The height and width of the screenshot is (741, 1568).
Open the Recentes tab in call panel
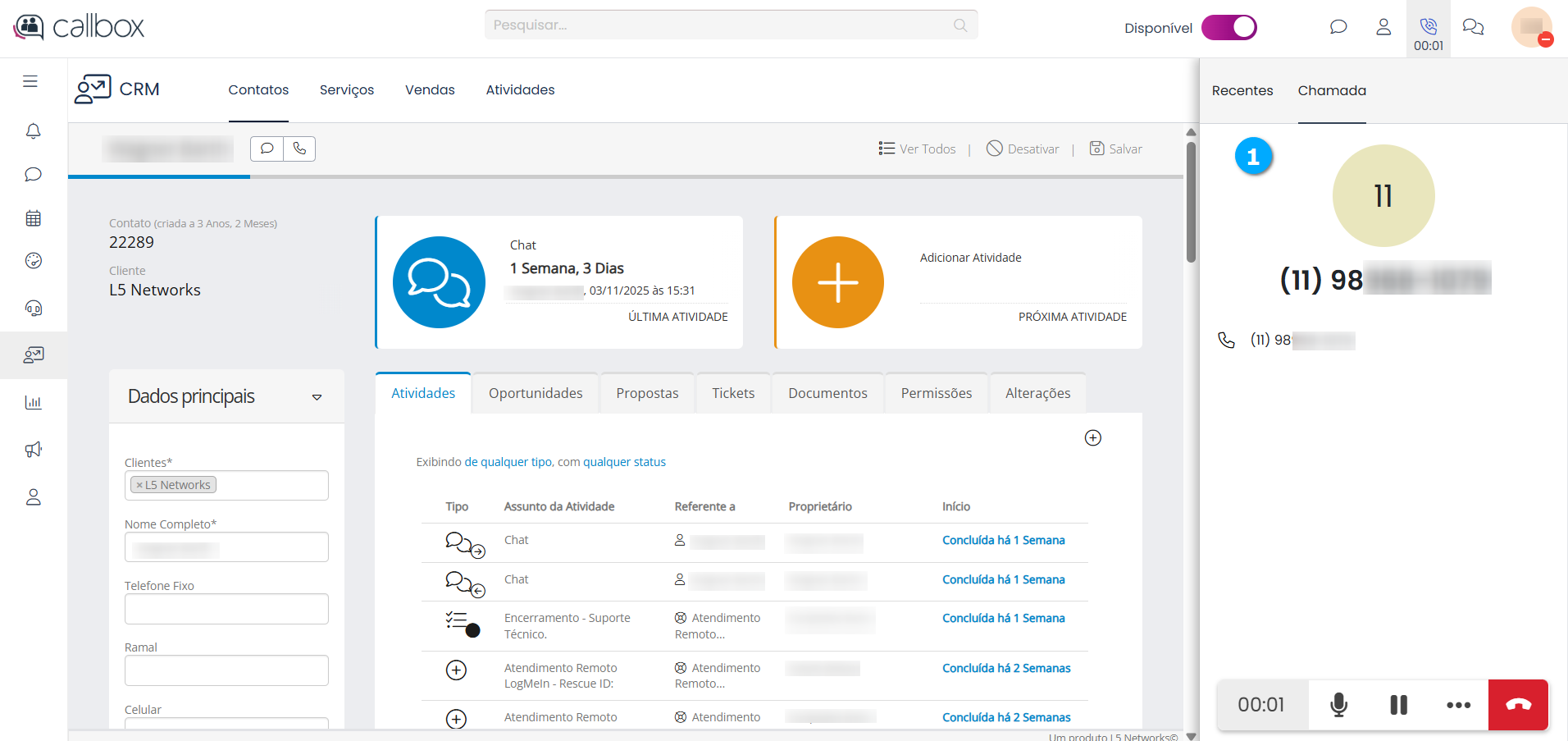point(1242,90)
